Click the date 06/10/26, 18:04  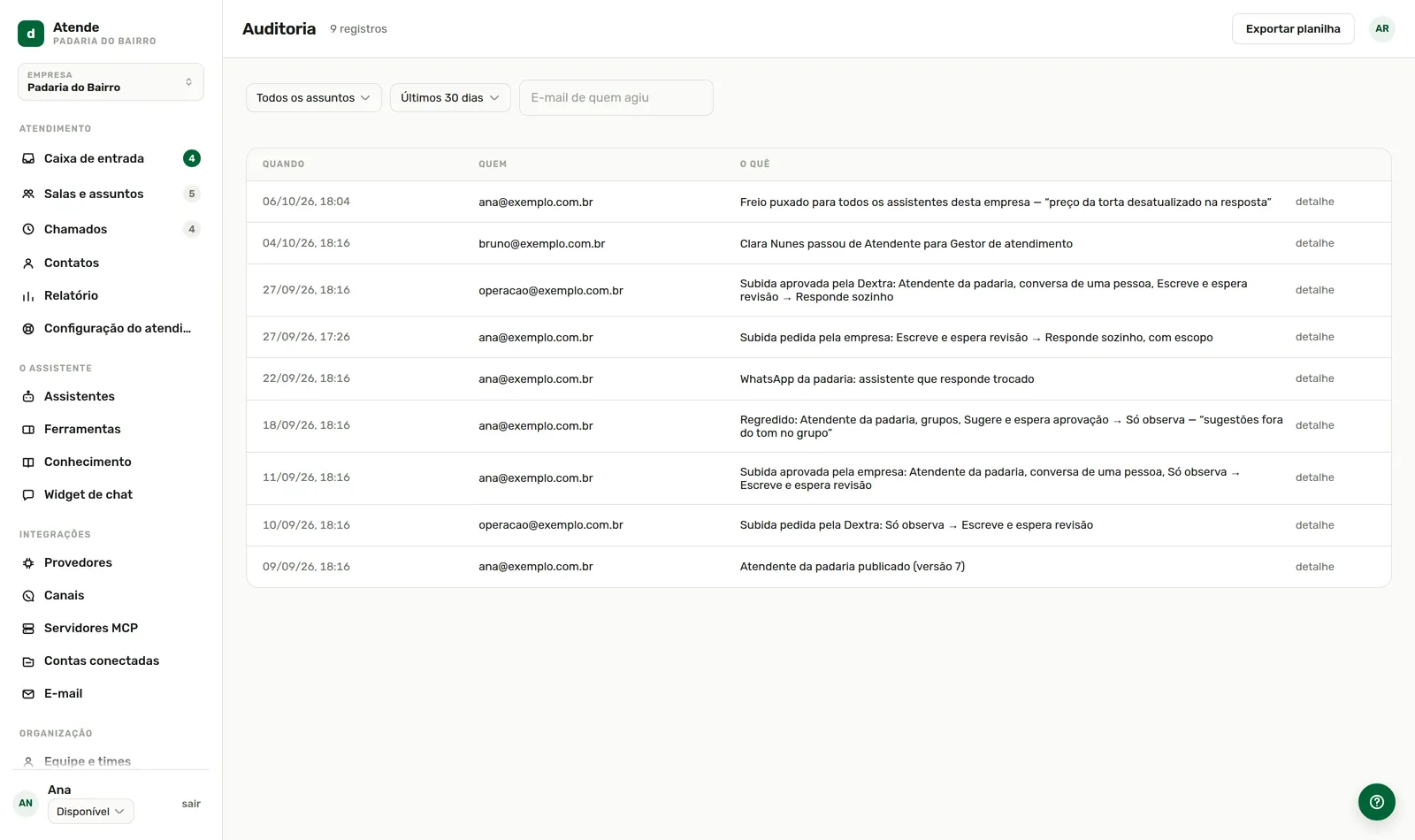306,202
